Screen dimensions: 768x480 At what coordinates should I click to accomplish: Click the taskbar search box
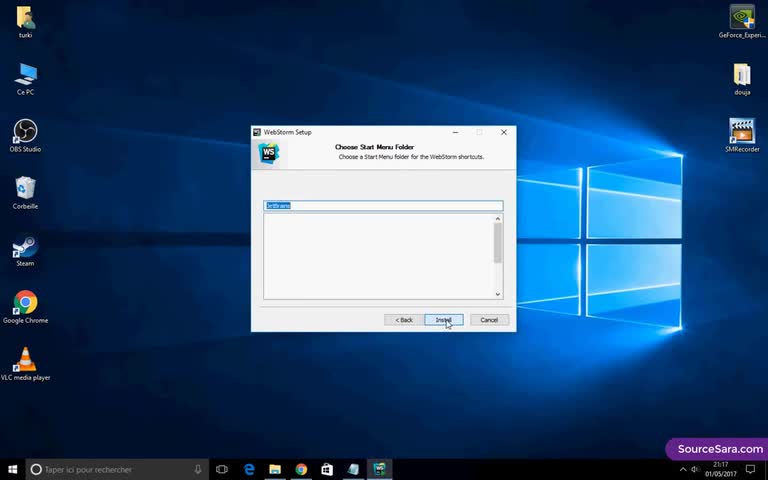click(117, 469)
